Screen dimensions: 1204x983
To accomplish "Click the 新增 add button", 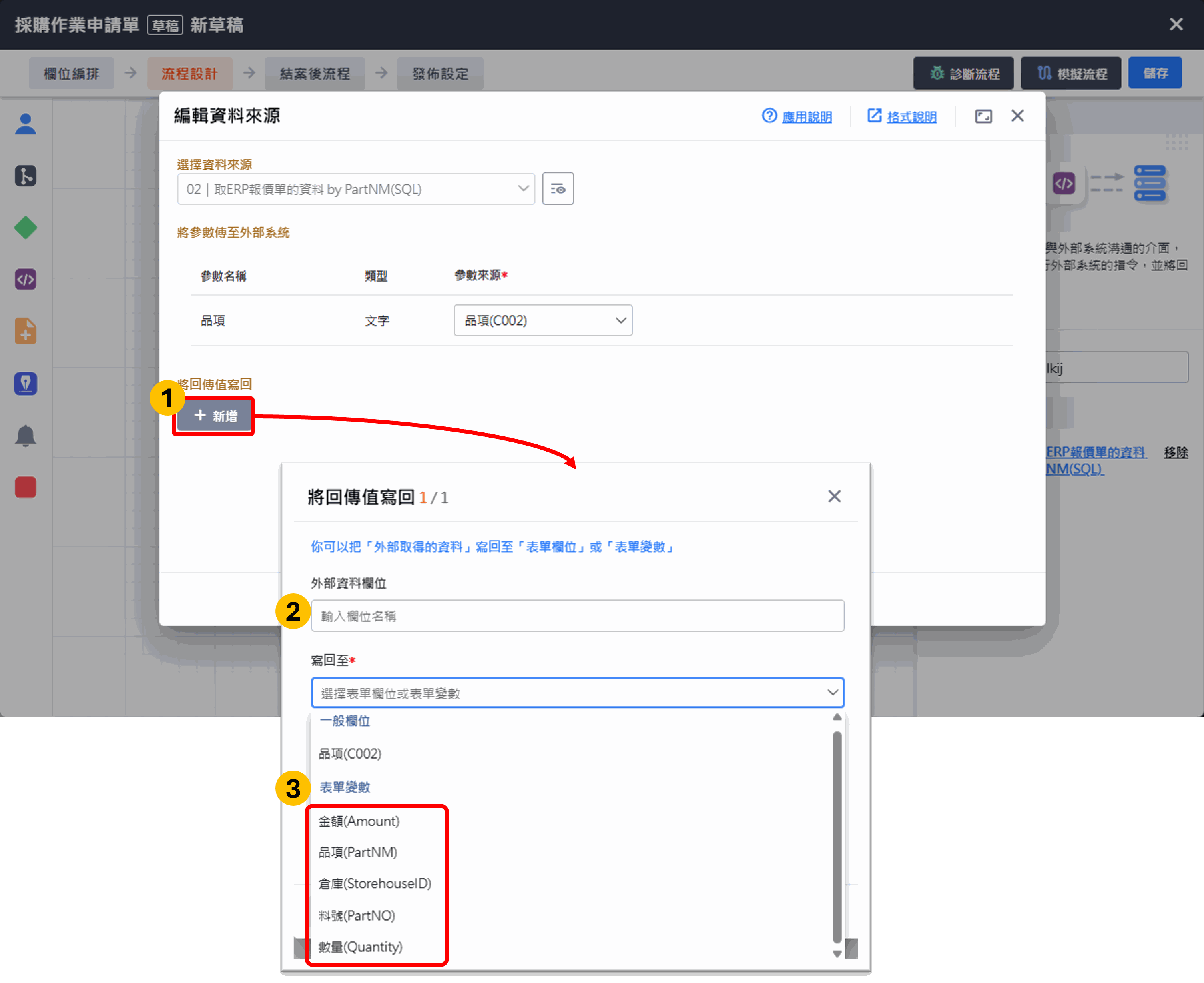I will pos(215,416).
